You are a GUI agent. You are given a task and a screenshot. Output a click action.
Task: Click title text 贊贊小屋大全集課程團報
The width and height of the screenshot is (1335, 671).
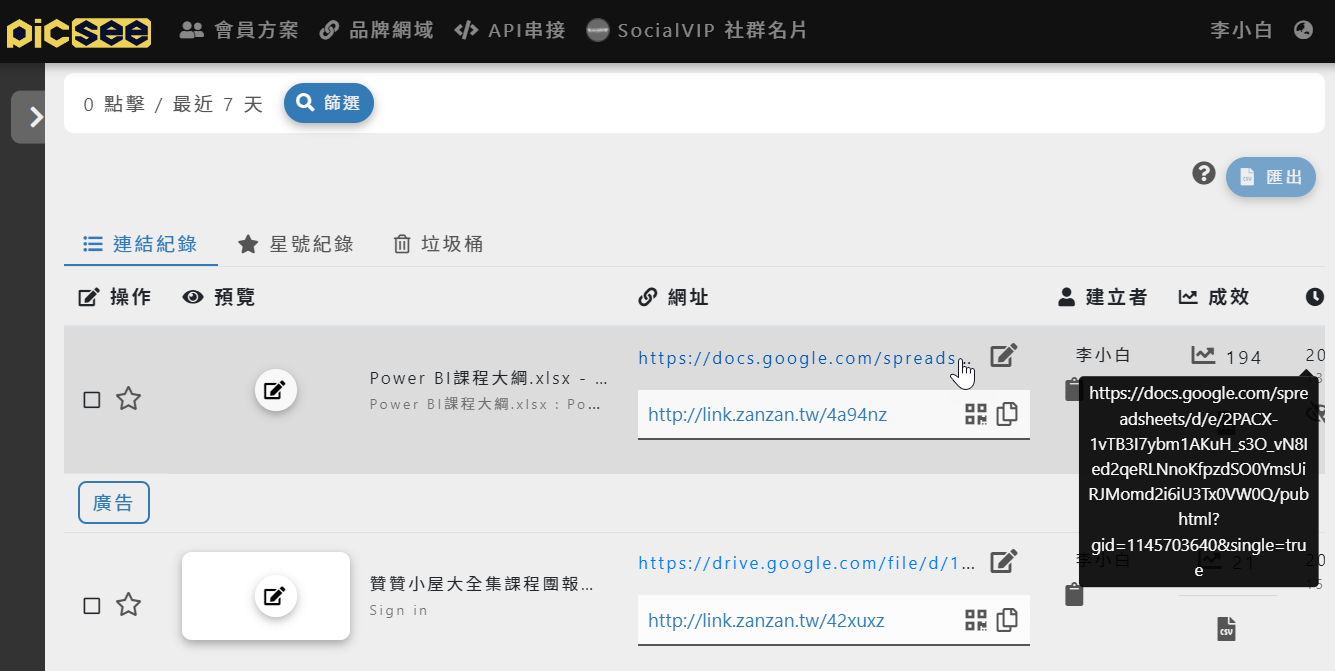[482, 585]
